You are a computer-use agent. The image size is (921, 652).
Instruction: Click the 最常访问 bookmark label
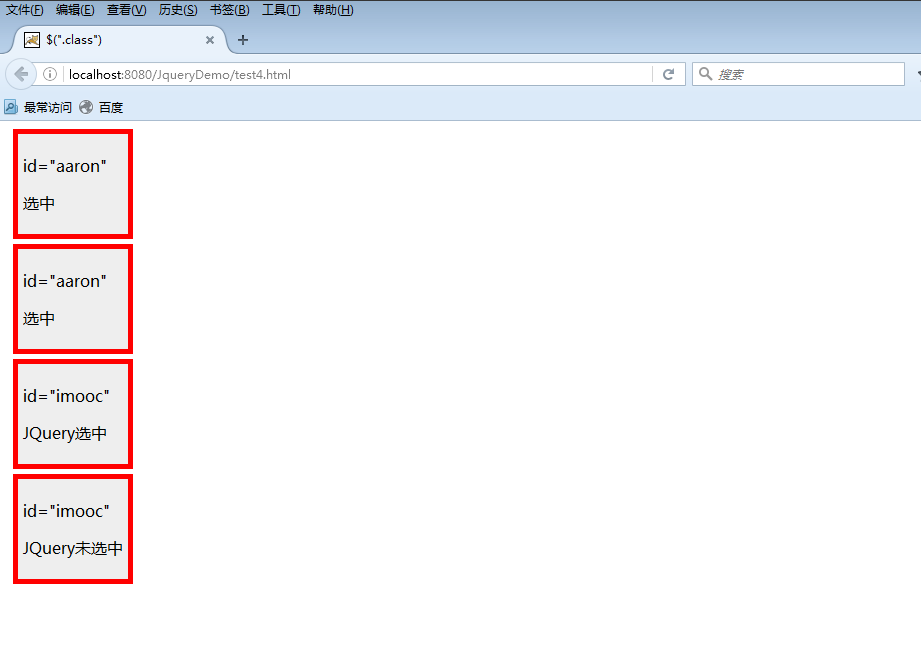coord(48,107)
